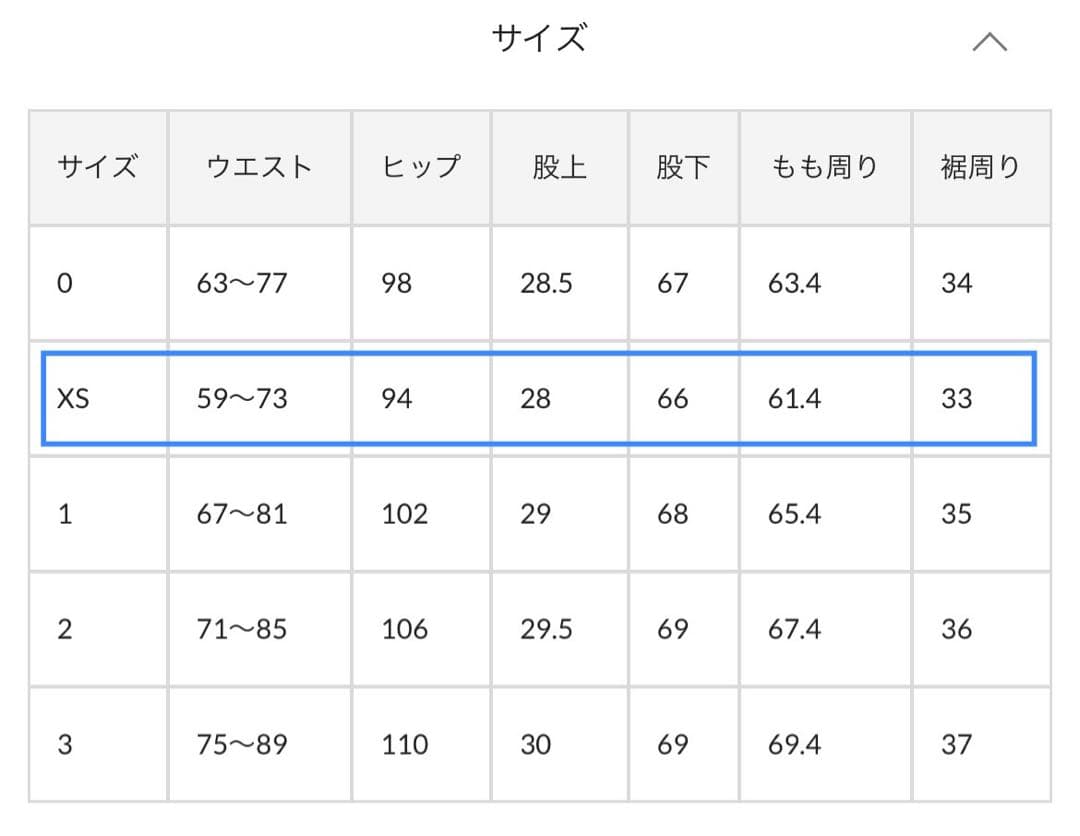1080x836 pixels.
Task: Click the サイズ section title
Action: pyautogui.click(x=540, y=39)
